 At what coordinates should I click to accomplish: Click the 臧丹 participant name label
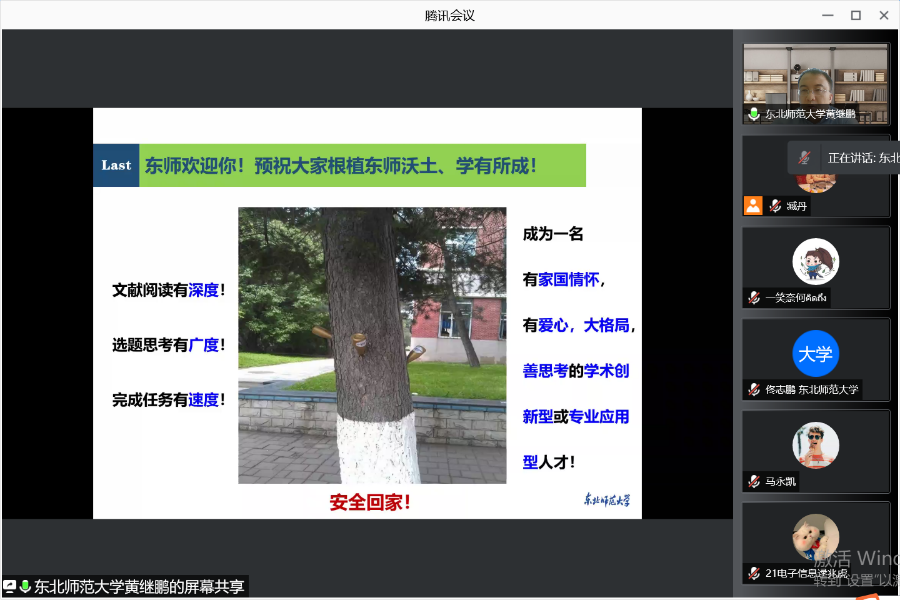pyautogui.click(x=796, y=206)
